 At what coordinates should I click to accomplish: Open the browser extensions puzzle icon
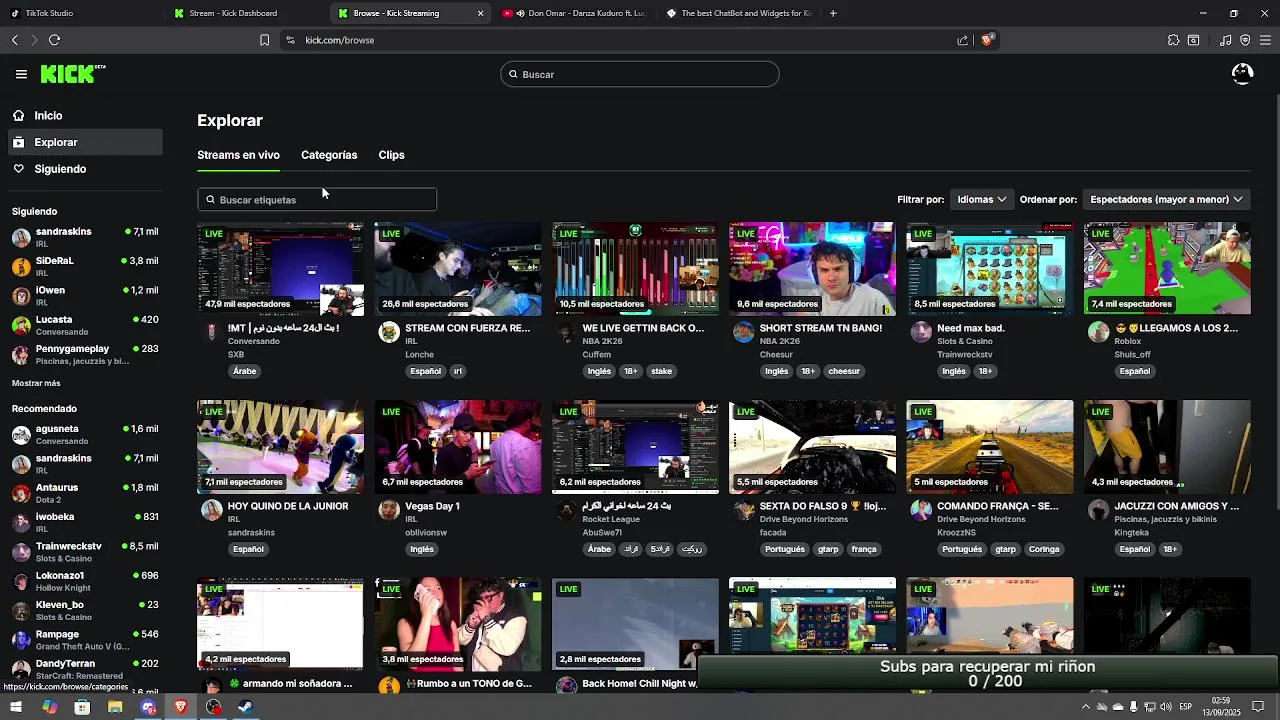tap(1173, 40)
